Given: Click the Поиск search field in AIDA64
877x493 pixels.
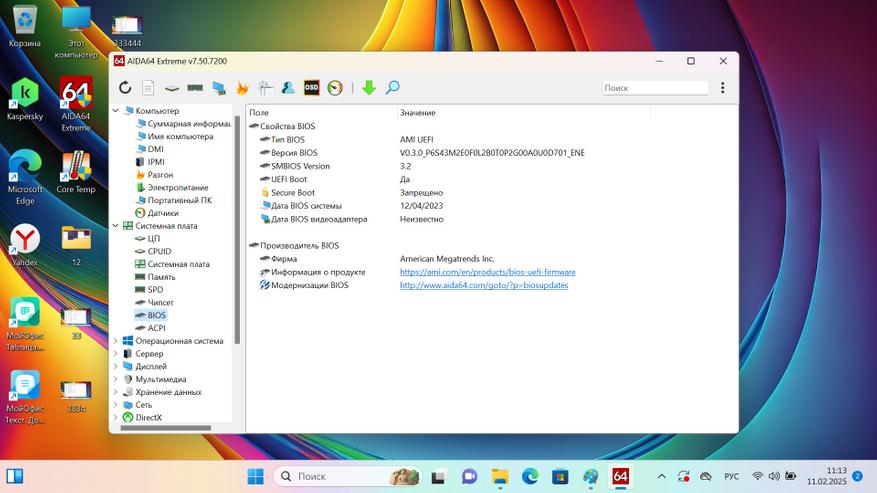Looking at the screenshot, I should coord(655,88).
